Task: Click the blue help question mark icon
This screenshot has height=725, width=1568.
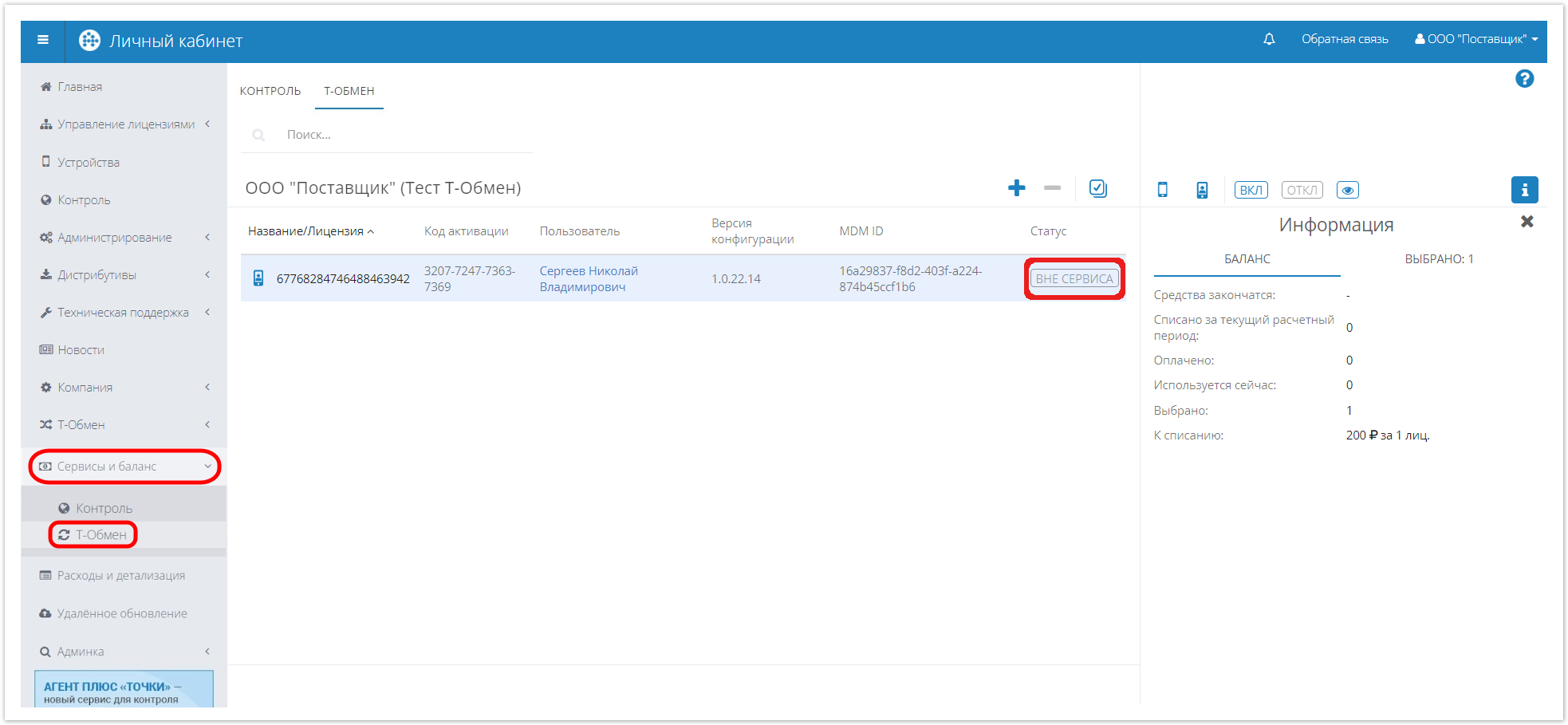Action: pos(1524,79)
